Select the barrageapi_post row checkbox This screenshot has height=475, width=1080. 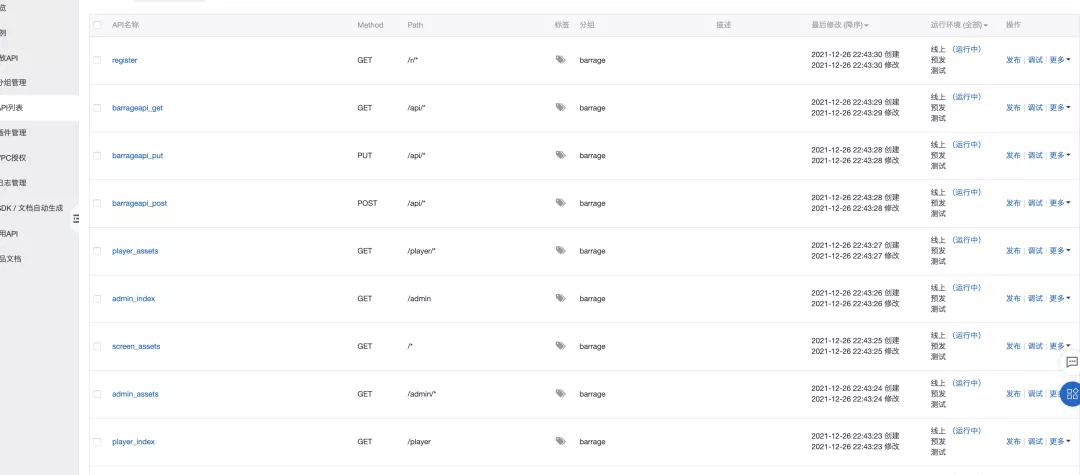point(97,203)
